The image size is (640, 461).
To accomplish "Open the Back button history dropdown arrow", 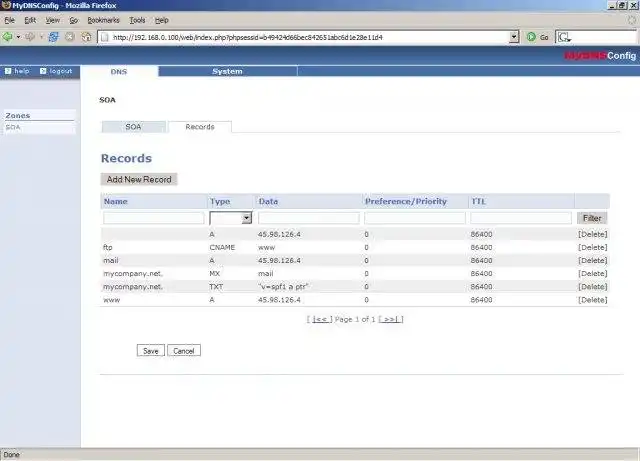I will tap(18, 37).
